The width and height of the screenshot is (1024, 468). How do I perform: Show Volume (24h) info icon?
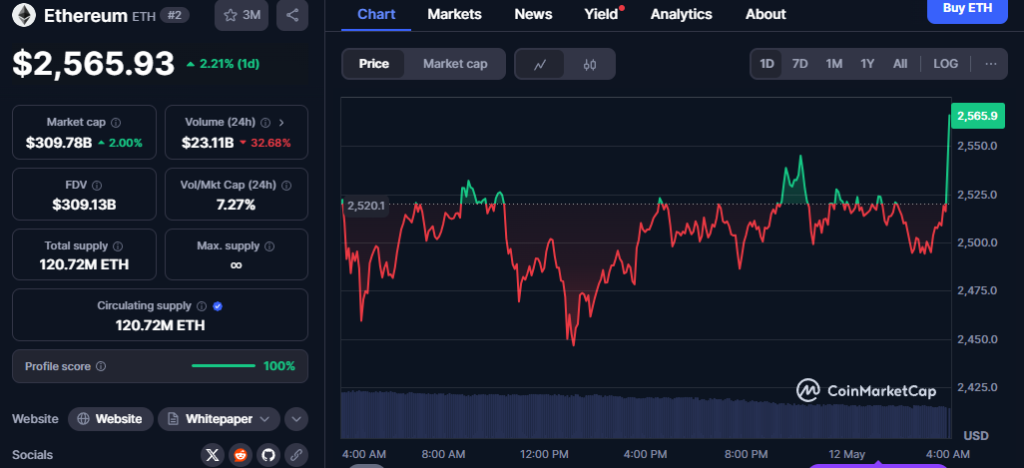point(265,122)
